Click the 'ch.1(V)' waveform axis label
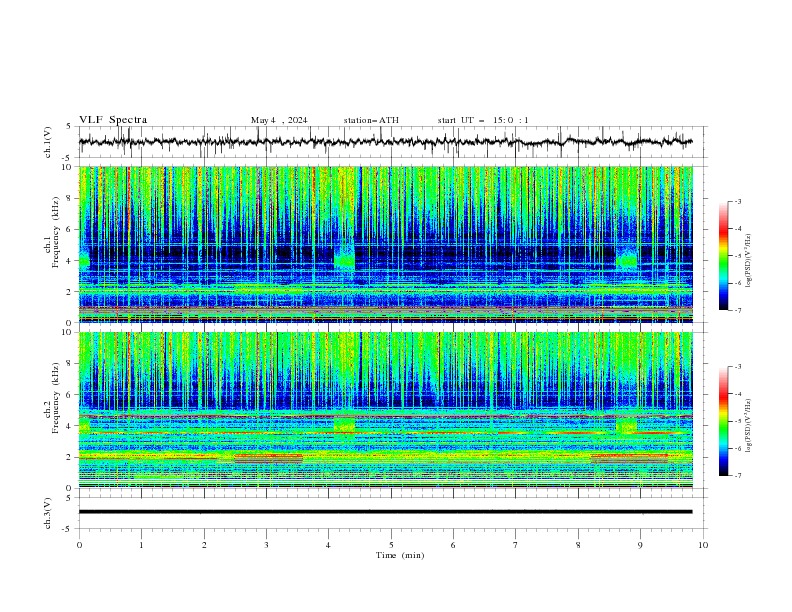Image resolution: width=792 pixels, height=612 pixels. 48,142
